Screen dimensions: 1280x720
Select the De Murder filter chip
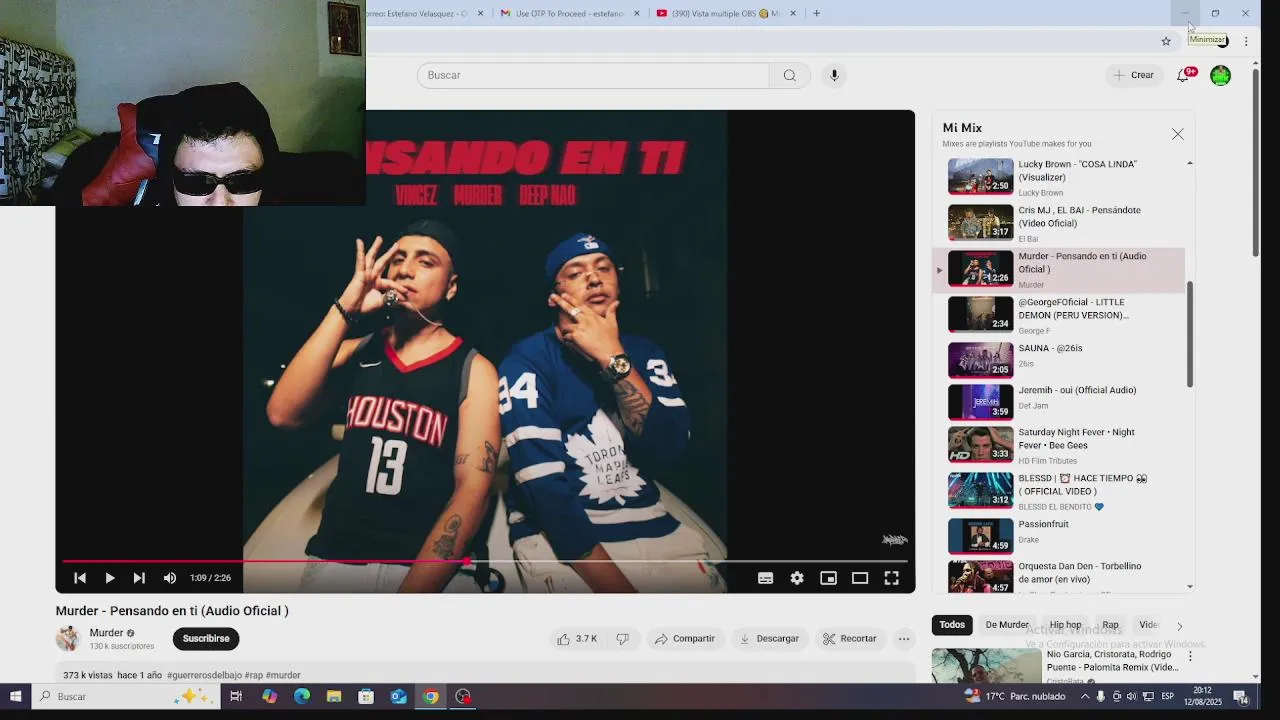click(x=1007, y=625)
